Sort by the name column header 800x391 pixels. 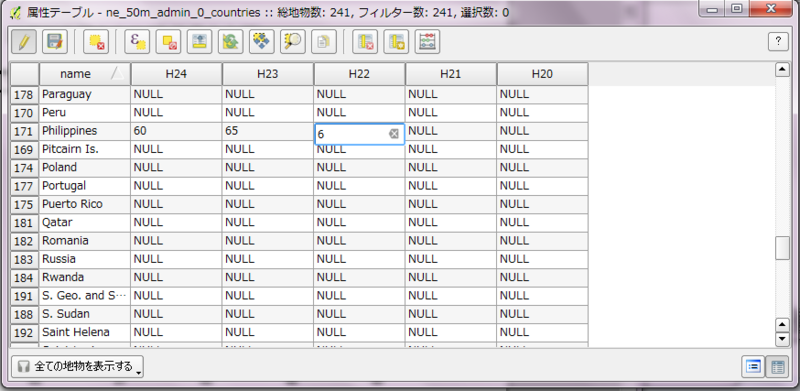85,74
